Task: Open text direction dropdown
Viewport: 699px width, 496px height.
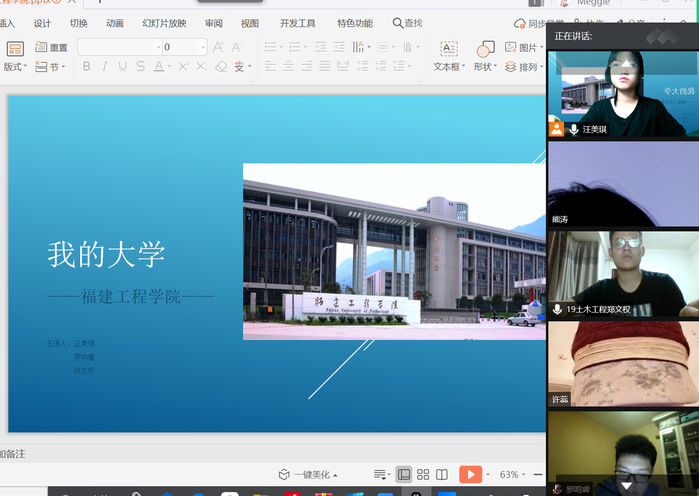Action: click(361, 47)
